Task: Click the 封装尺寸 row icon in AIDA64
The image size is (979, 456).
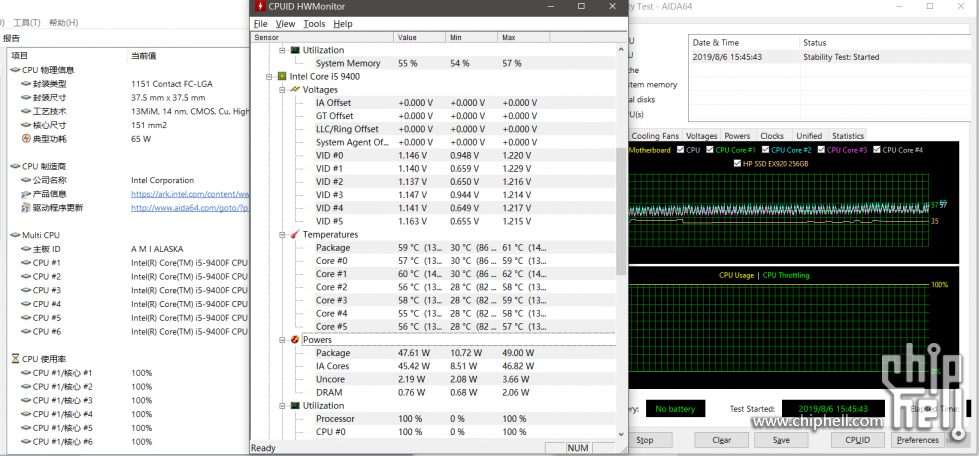Action: point(26,97)
